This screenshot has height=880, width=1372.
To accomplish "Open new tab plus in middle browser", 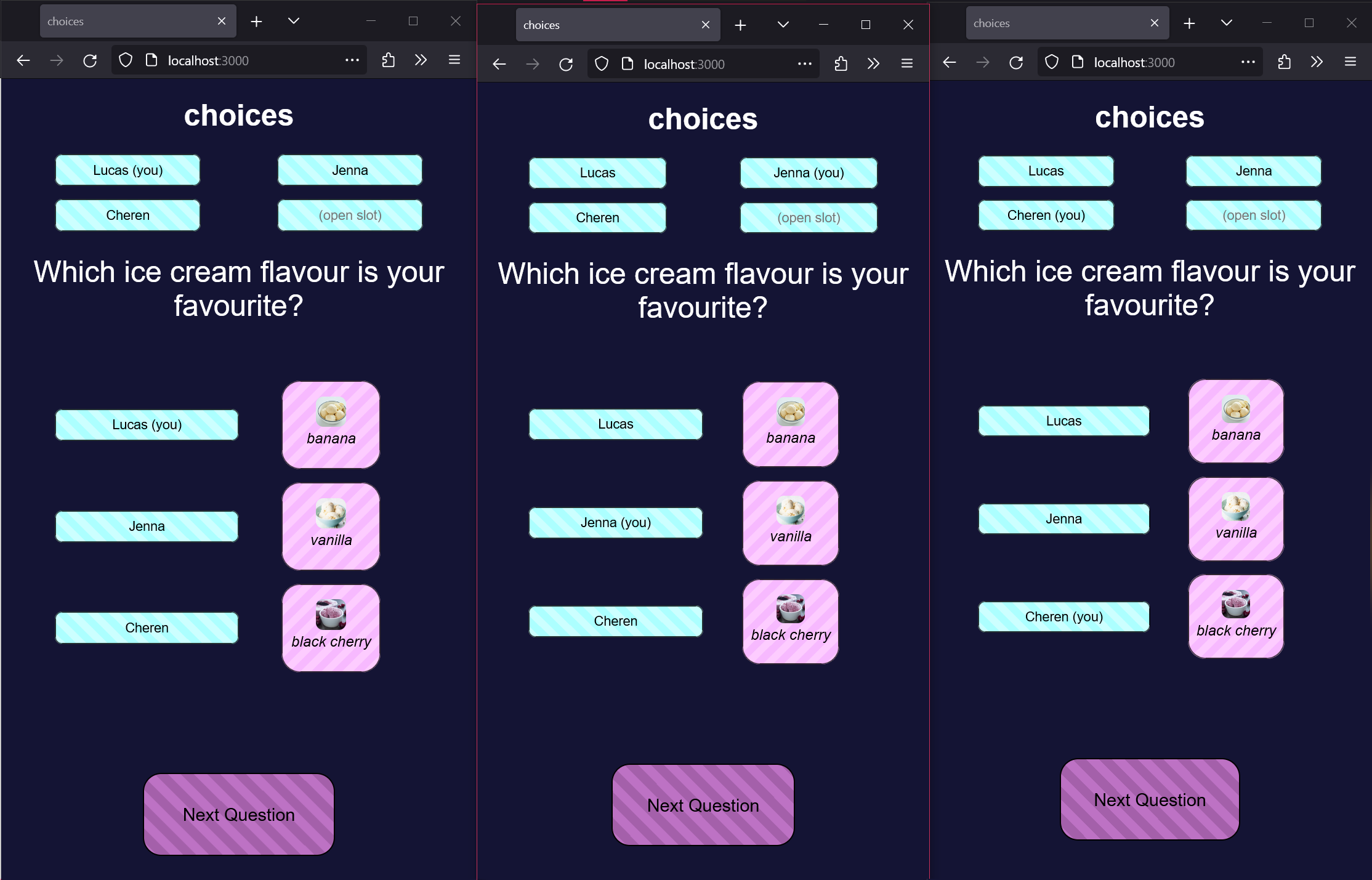I will tap(740, 25).
